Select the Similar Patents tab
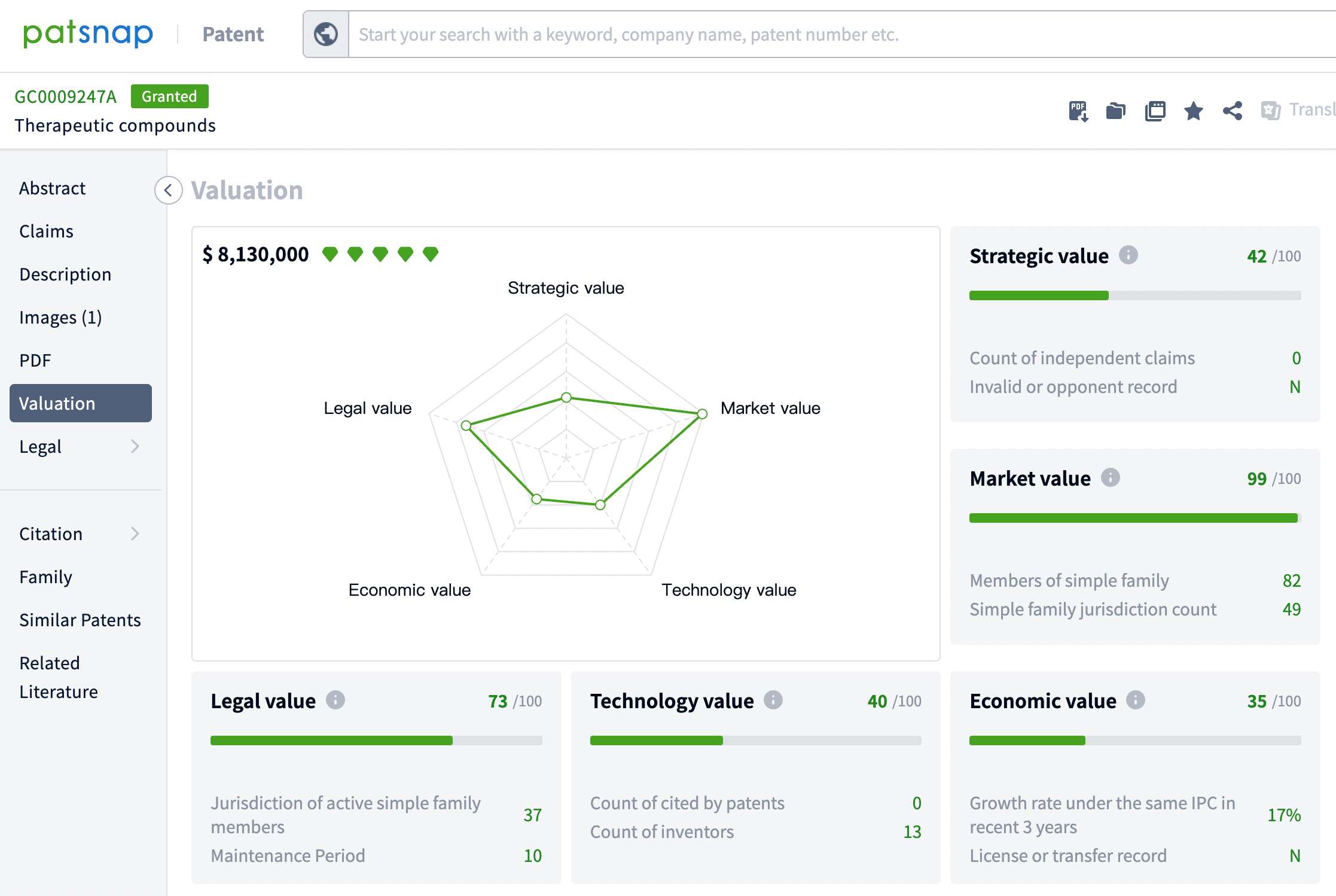The width and height of the screenshot is (1336, 896). click(80, 620)
